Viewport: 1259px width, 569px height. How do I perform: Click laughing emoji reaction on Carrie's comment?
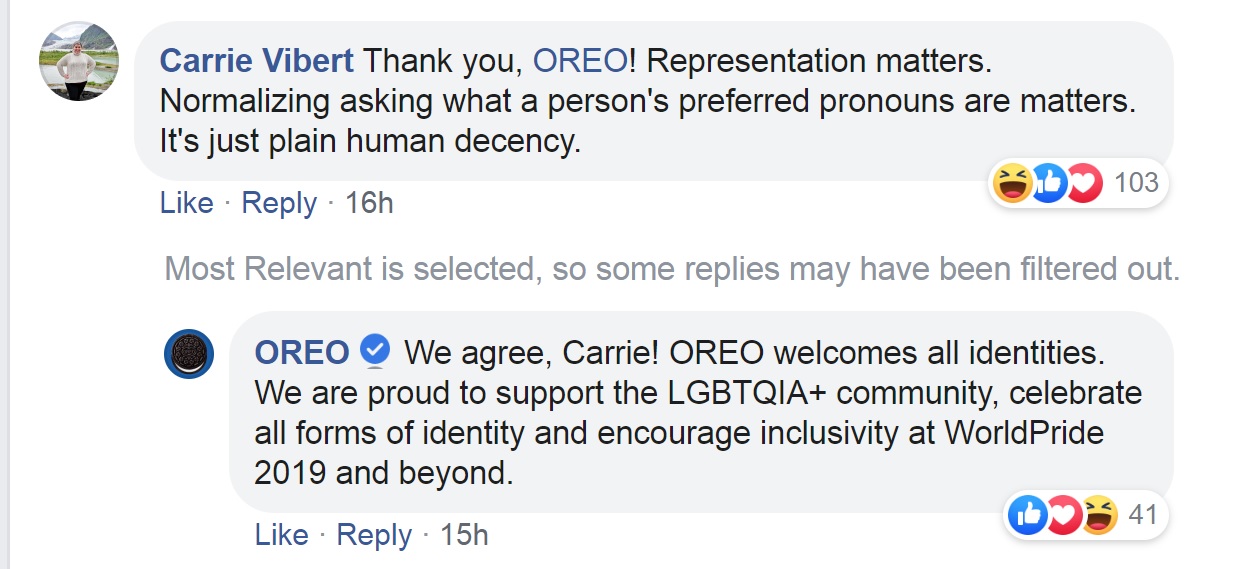tap(1011, 183)
